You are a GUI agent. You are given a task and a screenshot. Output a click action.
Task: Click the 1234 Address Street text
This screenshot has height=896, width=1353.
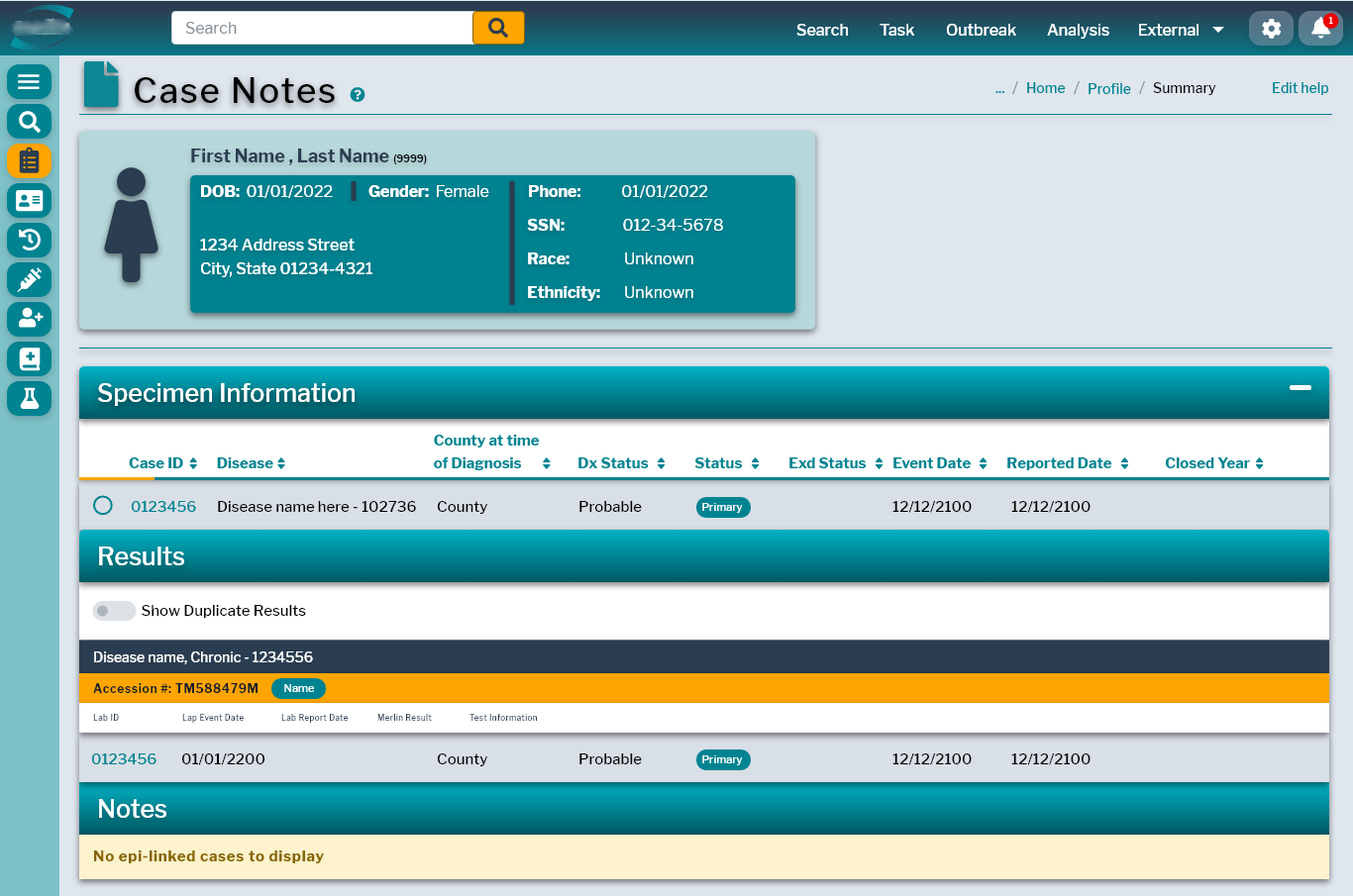tap(276, 245)
